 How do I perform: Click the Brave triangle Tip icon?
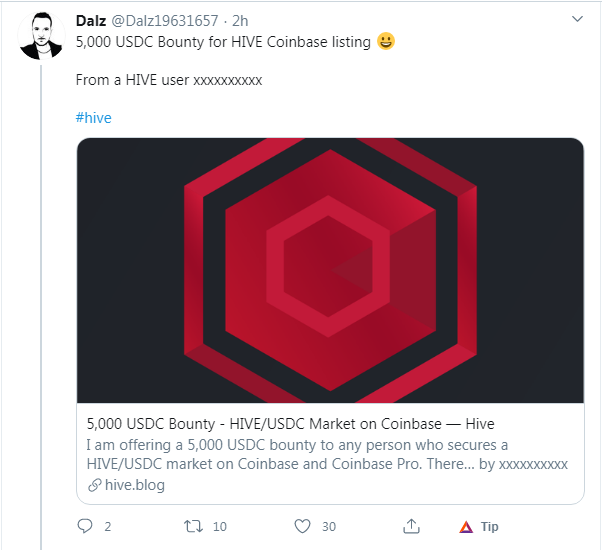coord(466,527)
